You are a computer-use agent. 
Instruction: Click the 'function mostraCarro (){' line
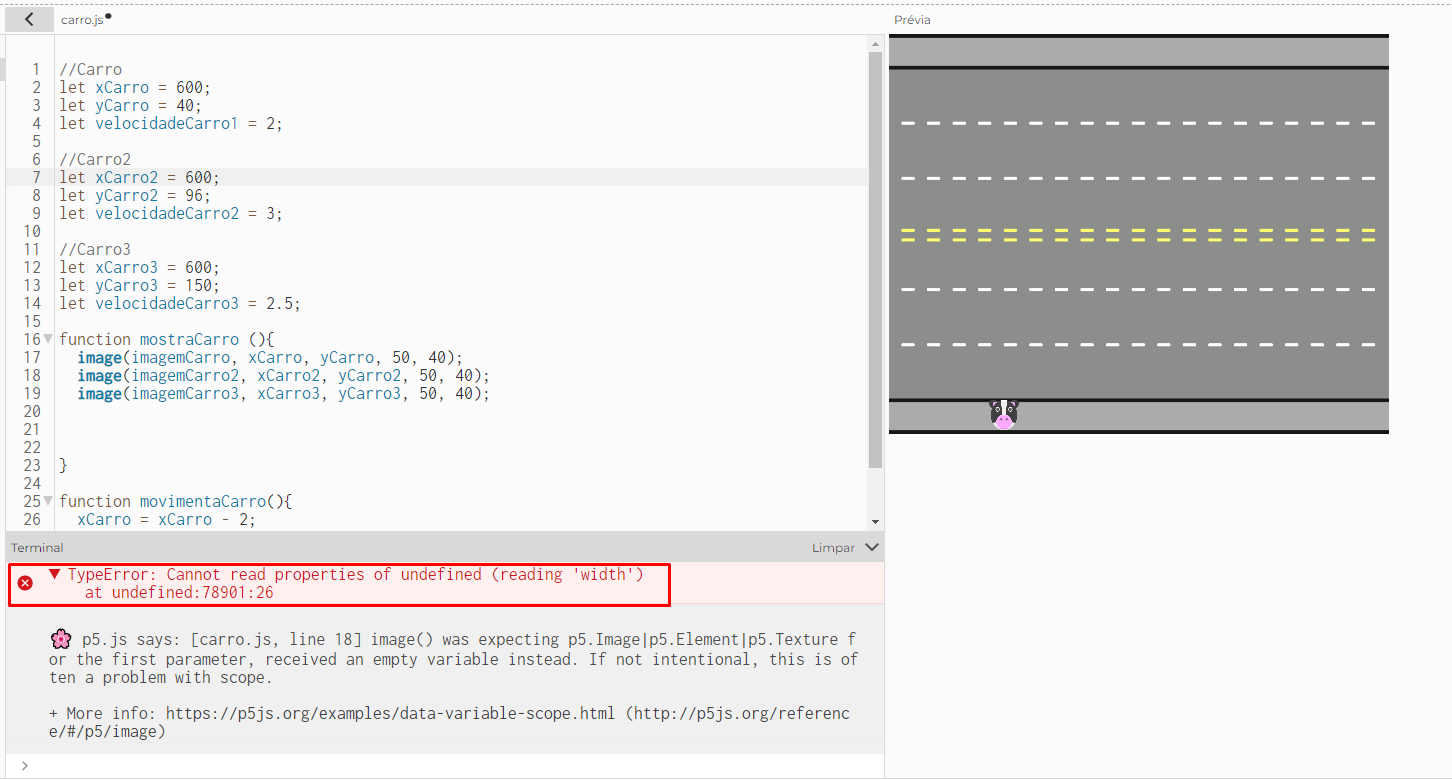click(166, 340)
